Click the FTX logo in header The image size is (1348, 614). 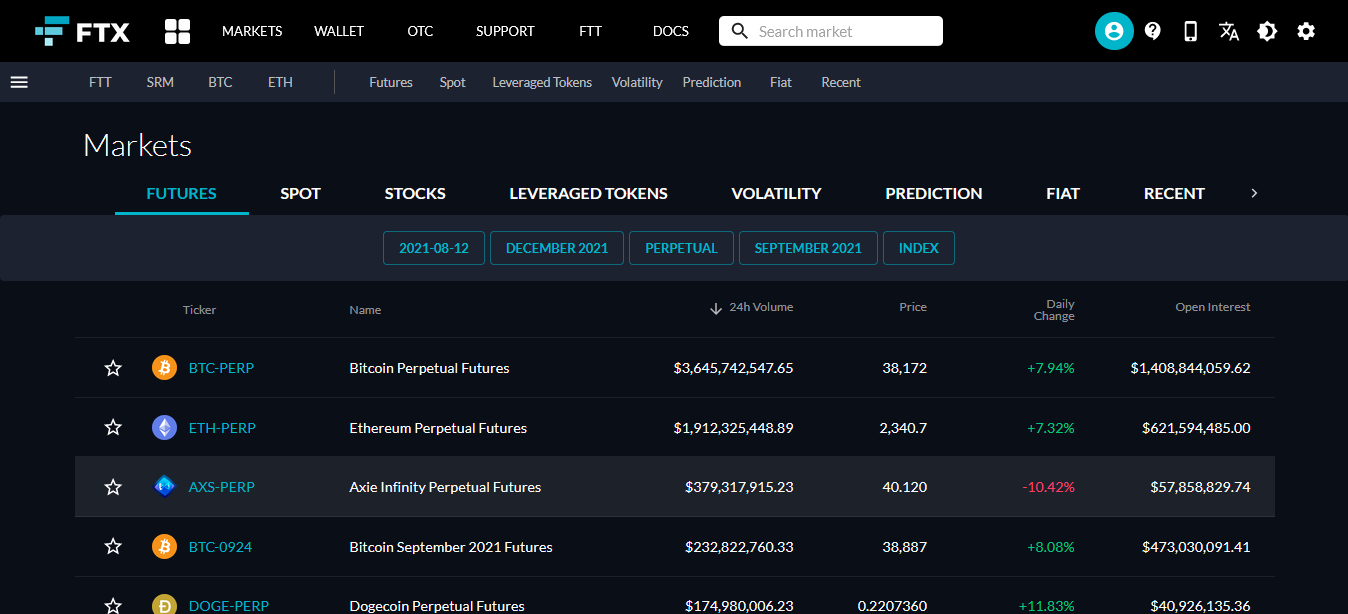82,31
